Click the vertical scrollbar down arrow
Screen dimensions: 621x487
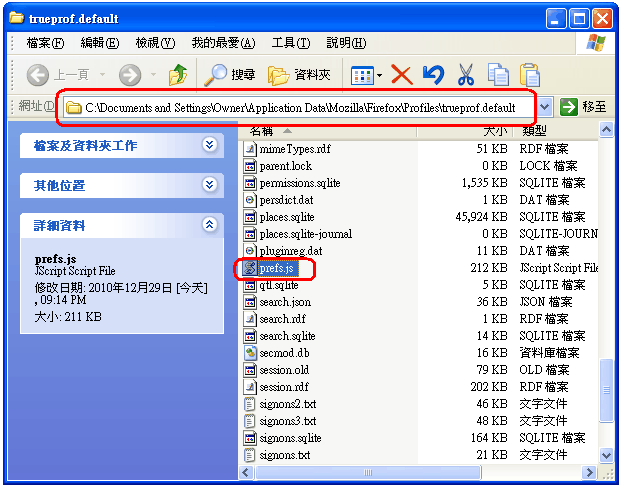coord(606,455)
